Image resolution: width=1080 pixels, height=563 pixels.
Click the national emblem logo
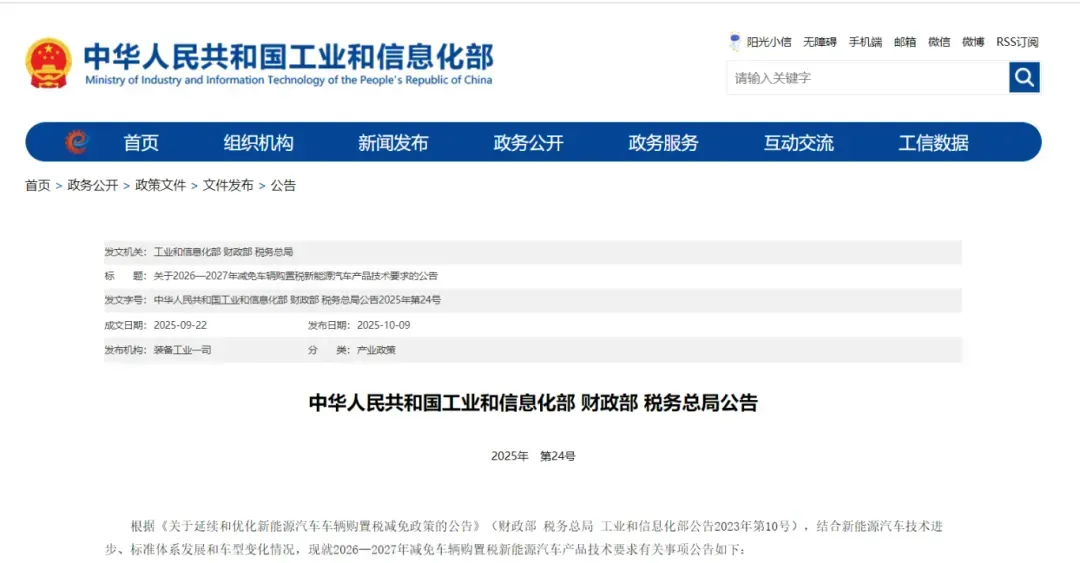point(49,64)
